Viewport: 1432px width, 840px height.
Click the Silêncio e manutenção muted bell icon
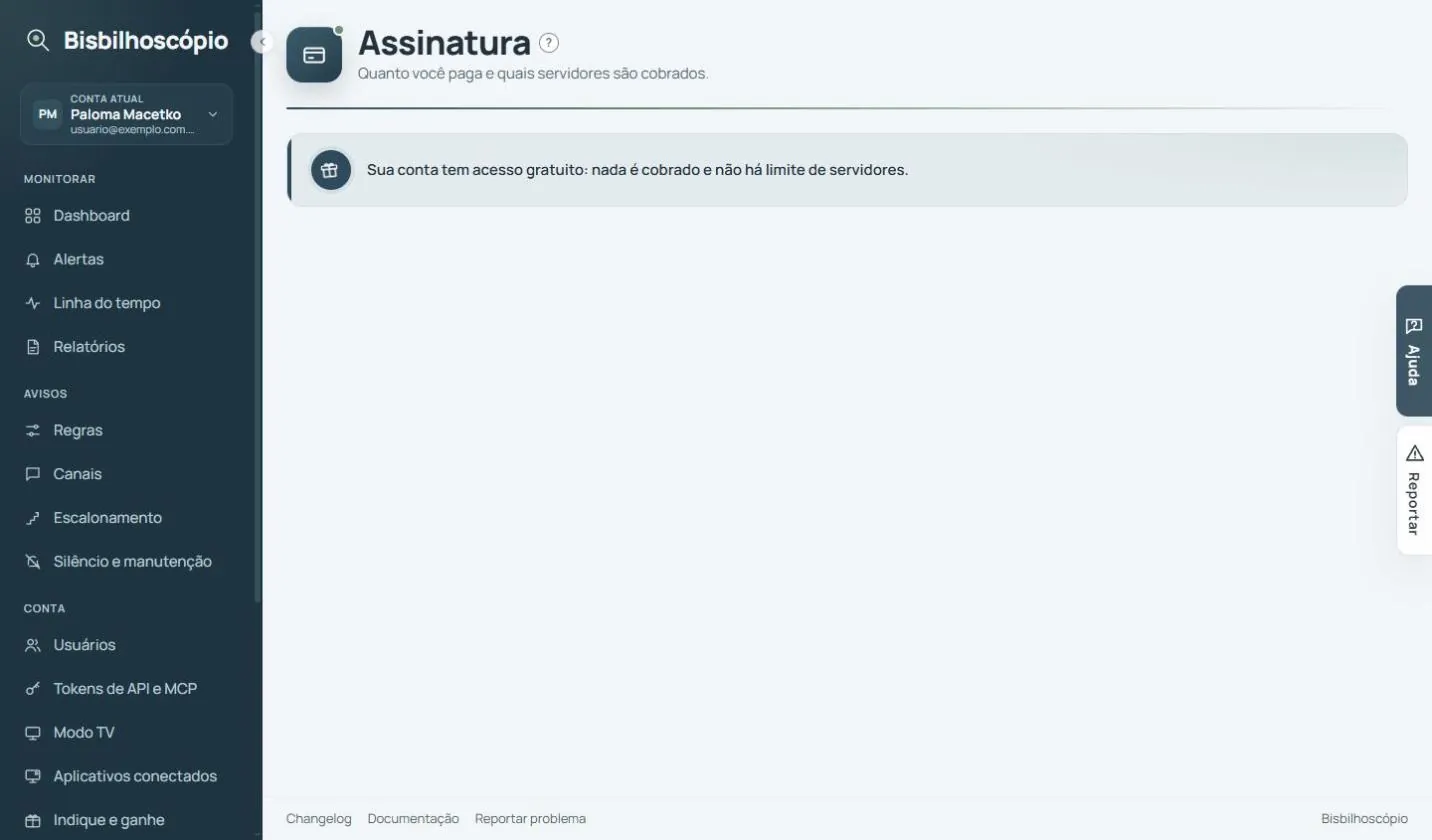33,562
